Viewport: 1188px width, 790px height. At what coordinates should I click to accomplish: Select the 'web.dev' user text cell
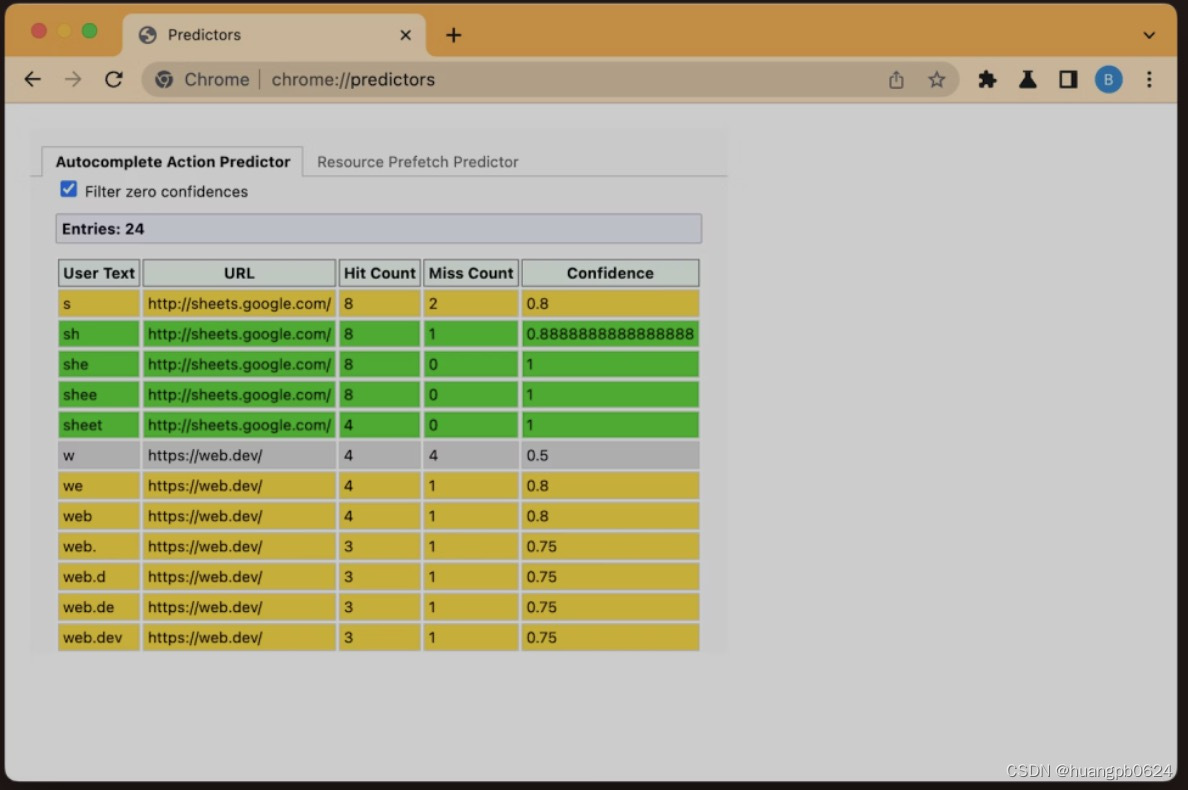[x=98, y=637]
